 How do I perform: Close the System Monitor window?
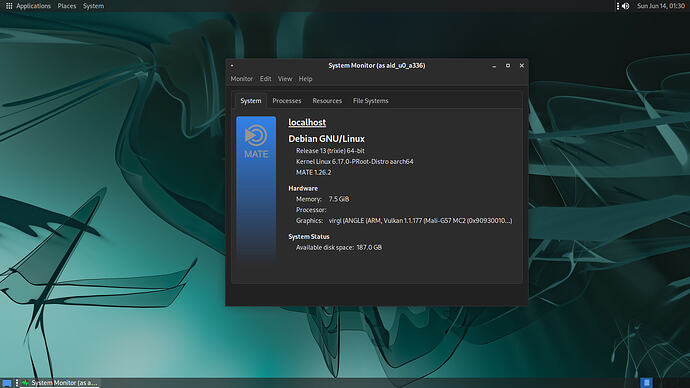(521, 66)
